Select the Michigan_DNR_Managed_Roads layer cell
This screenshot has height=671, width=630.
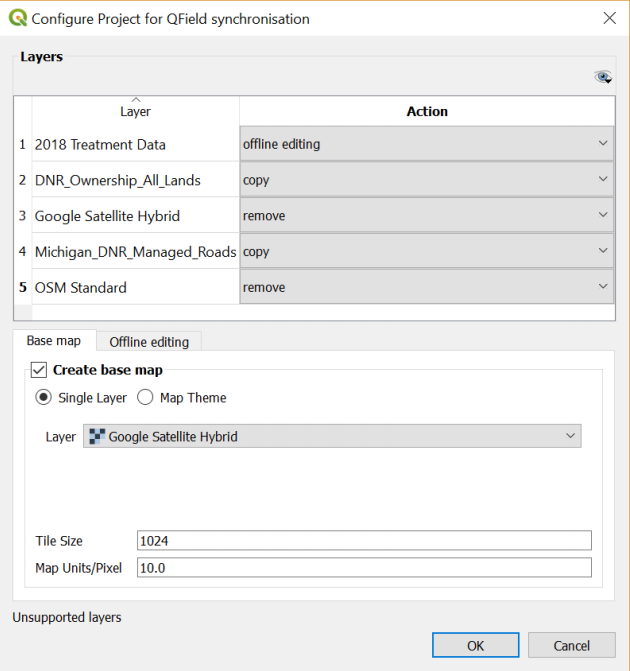135,252
